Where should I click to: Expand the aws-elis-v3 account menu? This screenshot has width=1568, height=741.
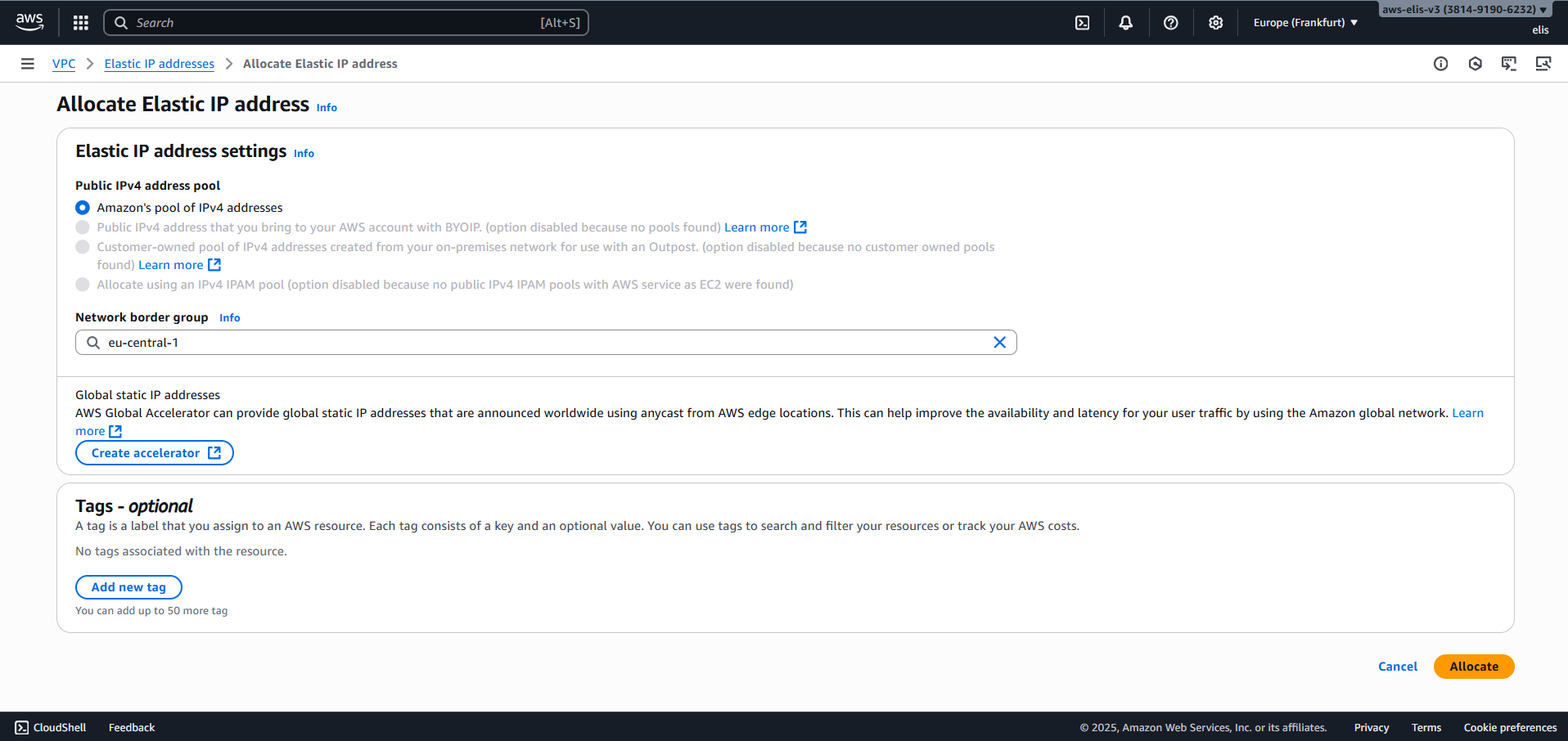tap(1464, 10)
